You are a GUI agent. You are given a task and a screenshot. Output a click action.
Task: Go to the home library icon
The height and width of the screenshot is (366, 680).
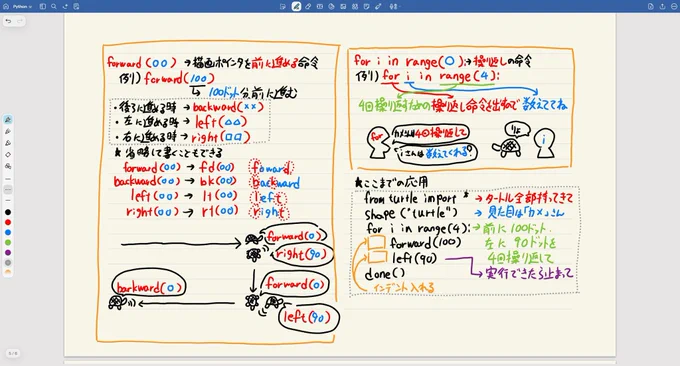click(x=6, y=7)
